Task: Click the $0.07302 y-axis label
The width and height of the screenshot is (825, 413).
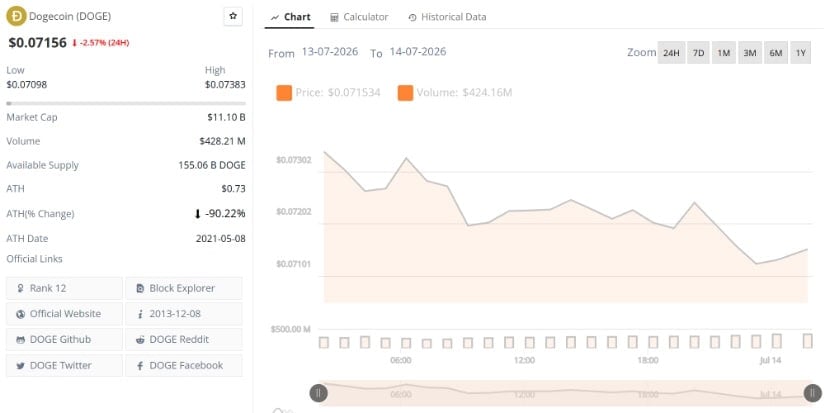Action: (294, 159)
